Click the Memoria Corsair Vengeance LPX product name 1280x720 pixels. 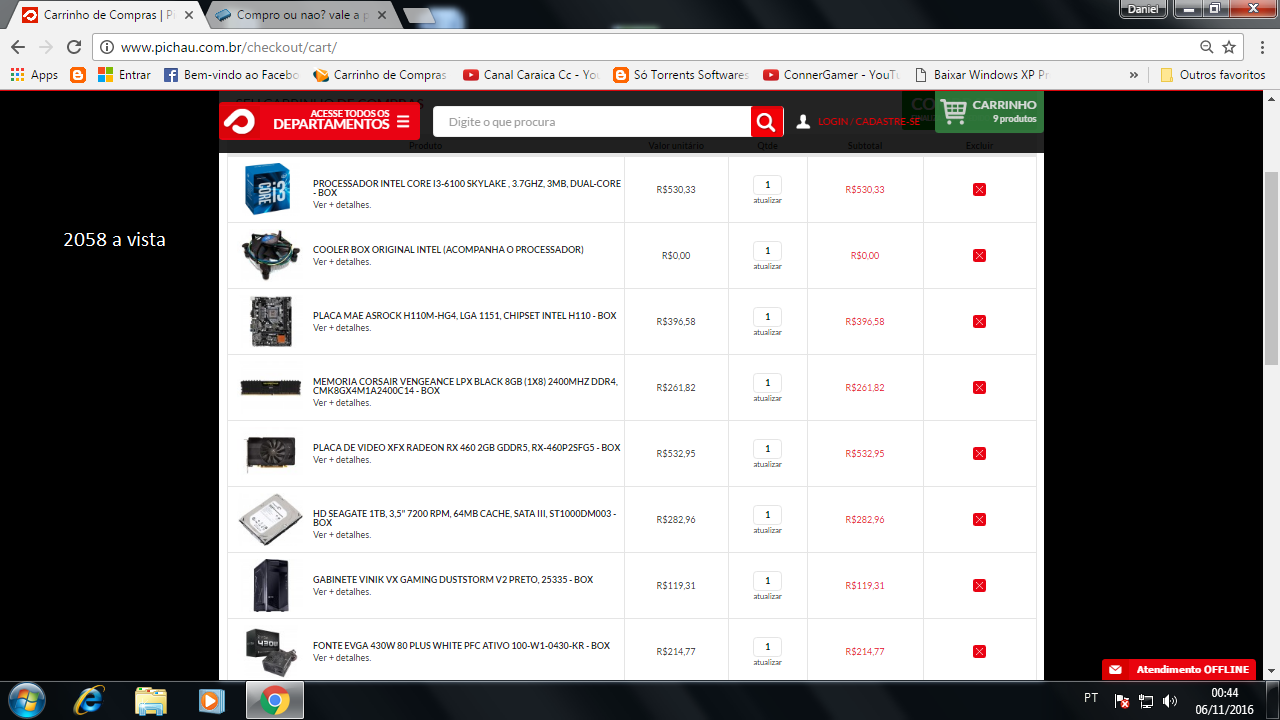pyautogui.click(x=466, y=386)
